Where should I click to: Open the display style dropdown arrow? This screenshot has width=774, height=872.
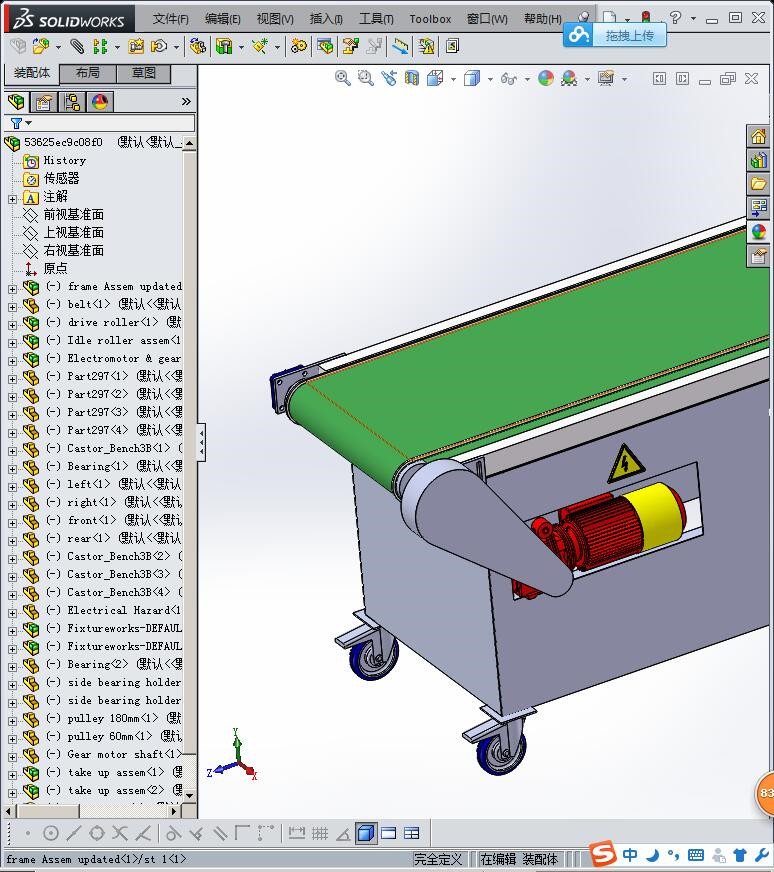tap(490, 80)
